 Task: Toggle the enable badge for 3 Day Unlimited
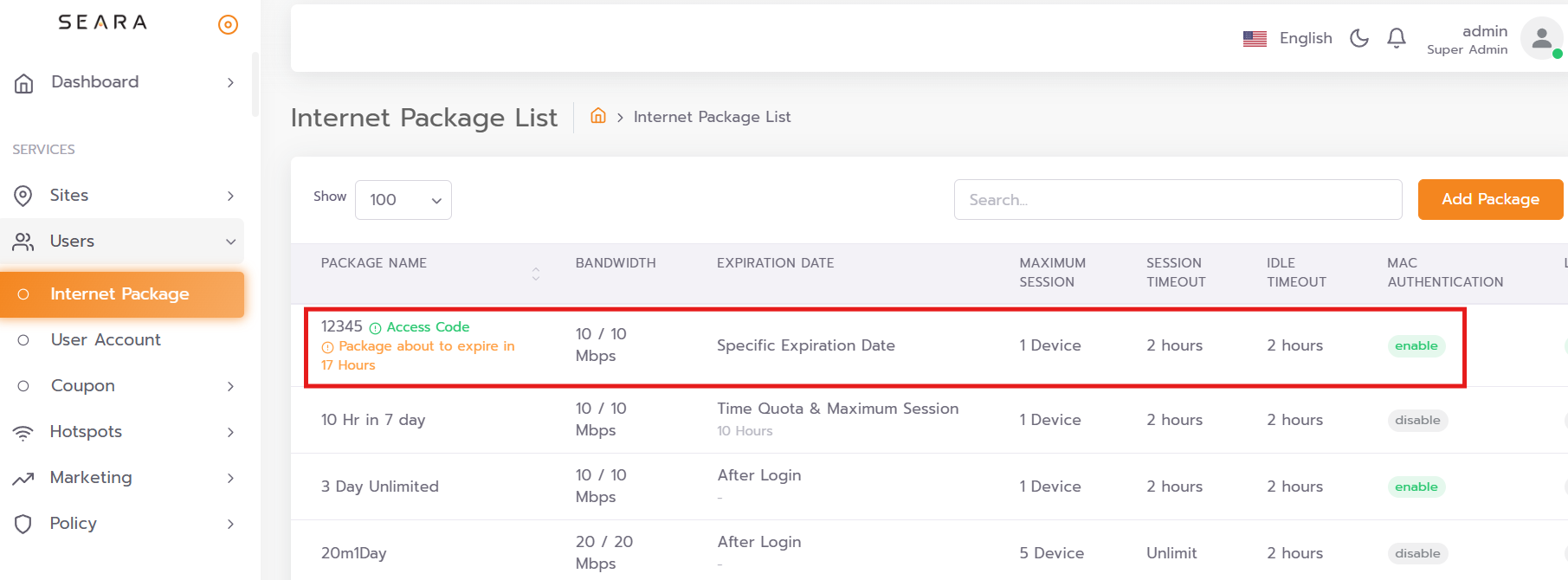tap(1416, 487)
